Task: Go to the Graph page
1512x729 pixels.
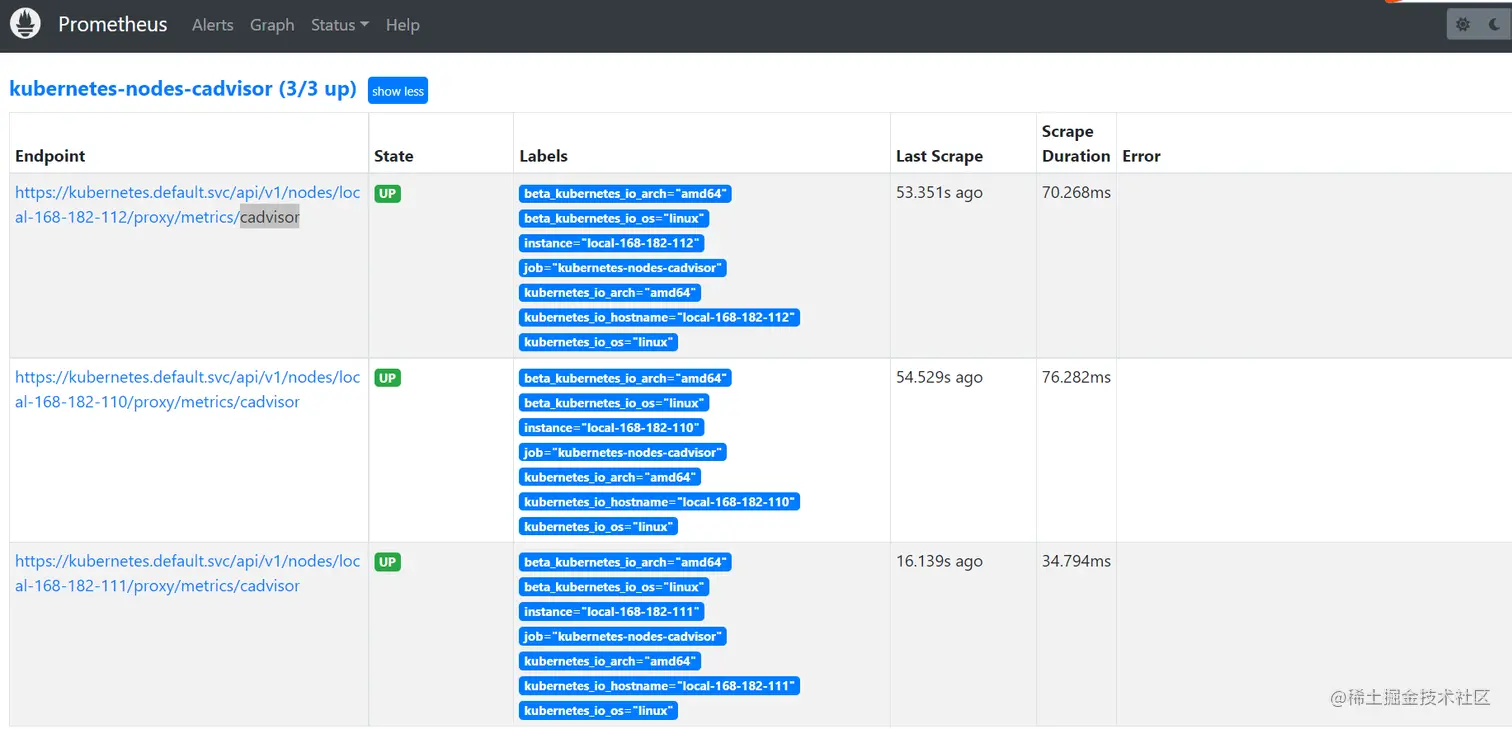Action: 272,25
